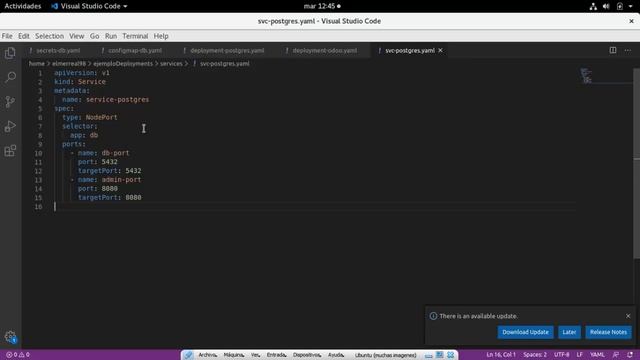Switch to the deployment-odoo.yaml tab

[324, 50]
